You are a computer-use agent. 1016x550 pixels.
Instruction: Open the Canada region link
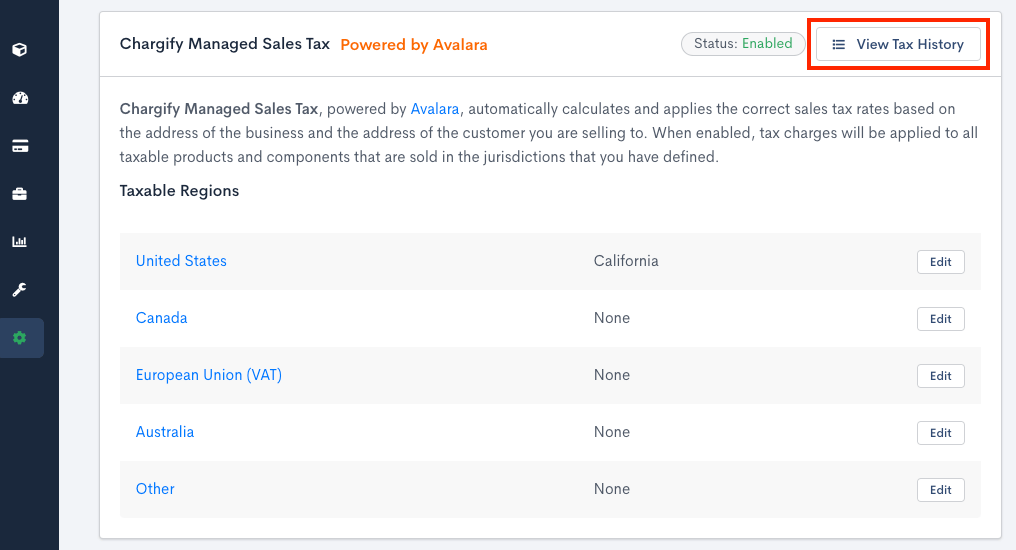point(161,318)
